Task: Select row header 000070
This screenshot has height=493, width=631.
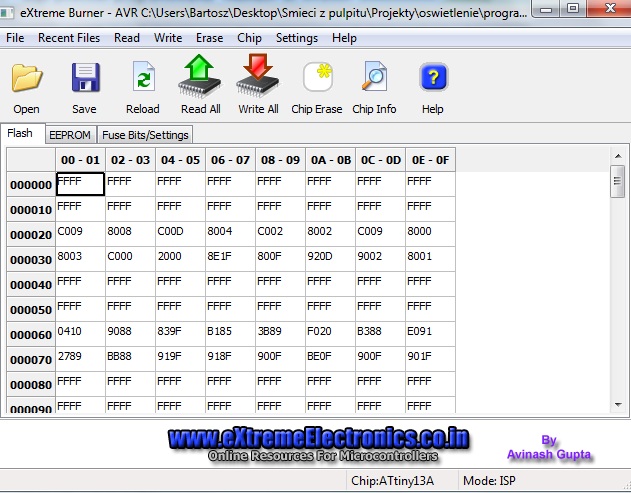Action: (31, 359)
